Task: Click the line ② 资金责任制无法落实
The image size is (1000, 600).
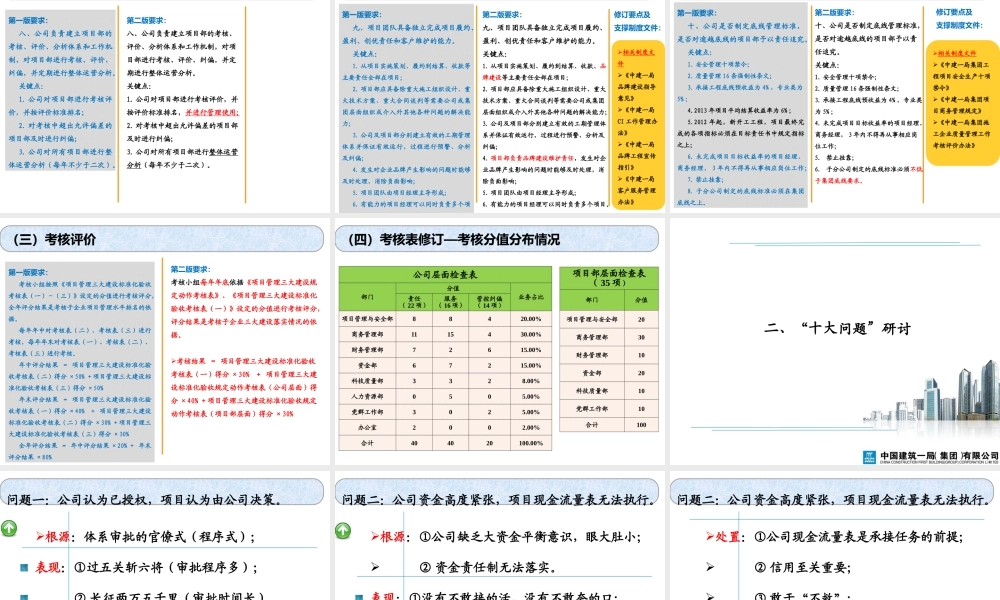Action: [488, 567]
